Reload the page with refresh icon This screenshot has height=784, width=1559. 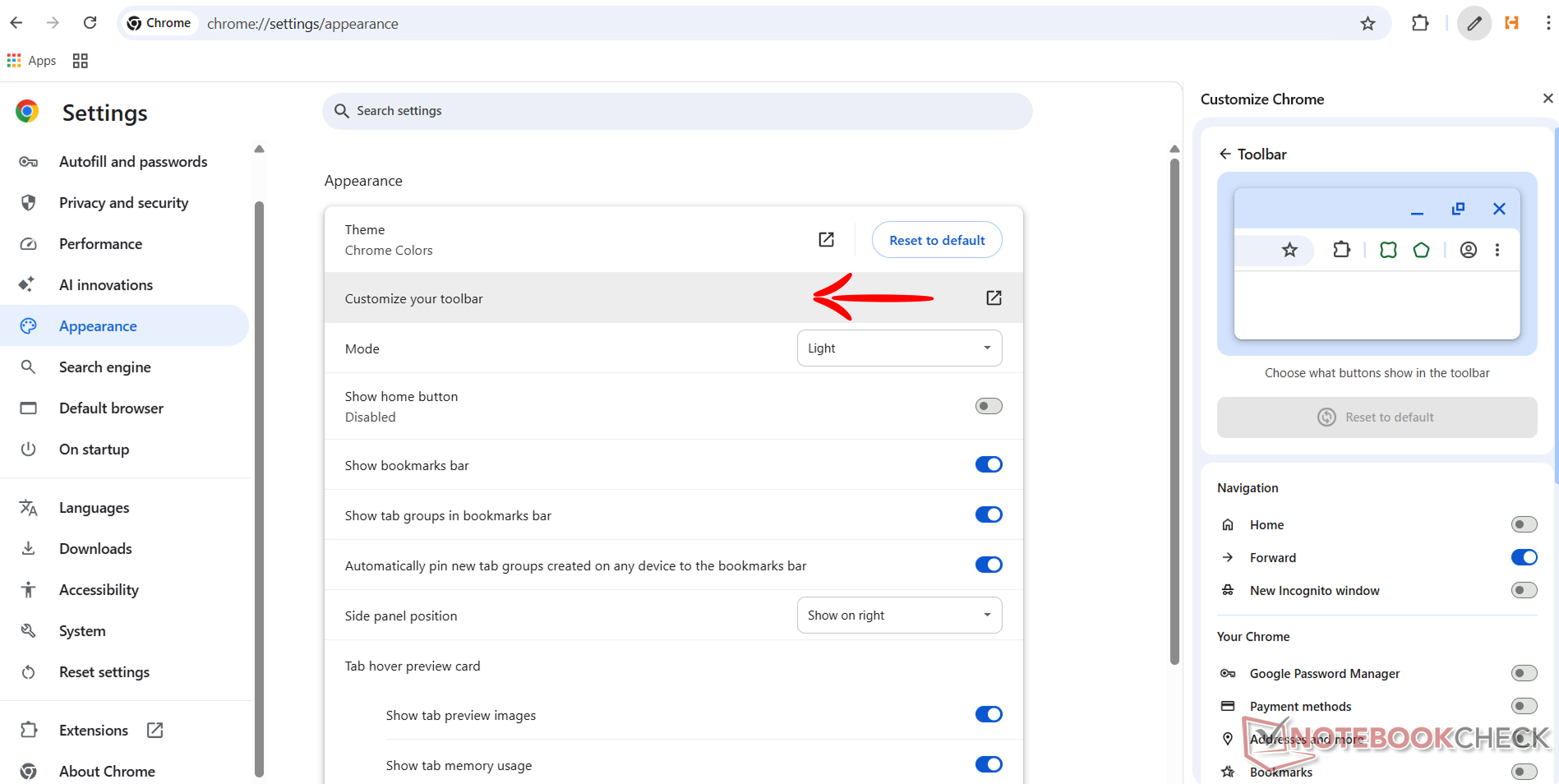tap(90, 23)
